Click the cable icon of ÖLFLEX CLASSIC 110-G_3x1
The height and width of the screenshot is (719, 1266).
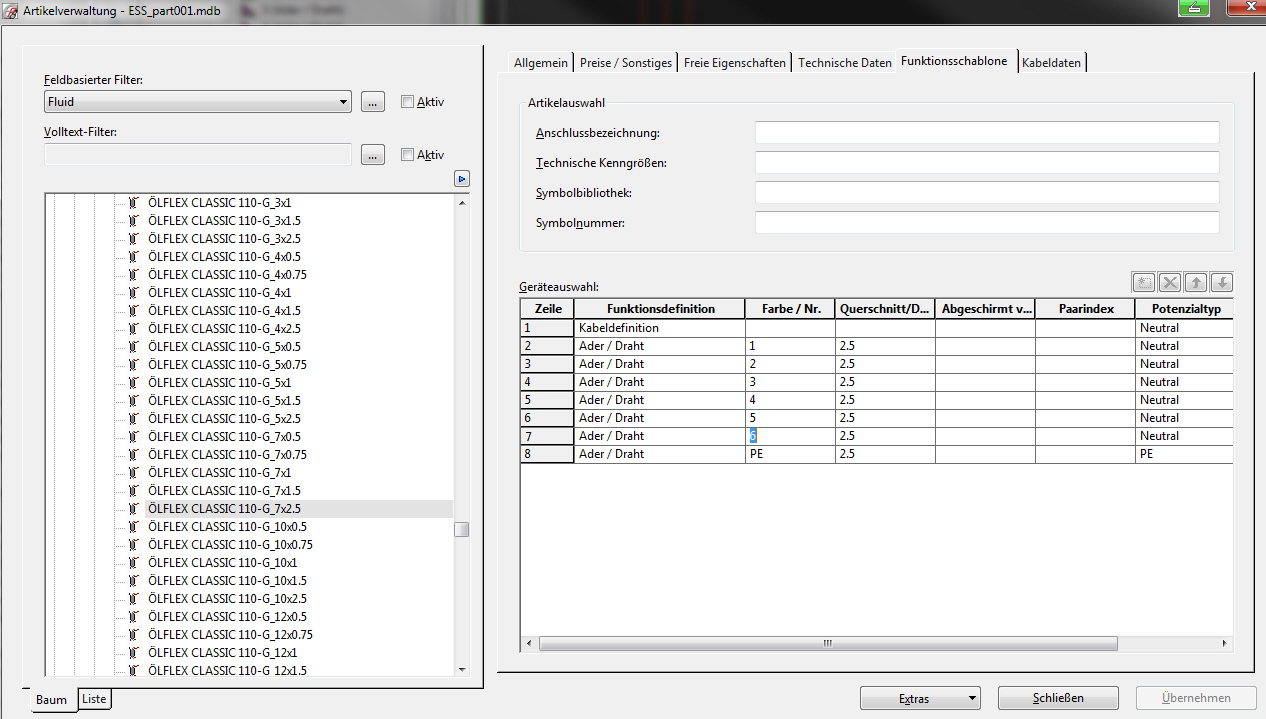pos(133,202)
